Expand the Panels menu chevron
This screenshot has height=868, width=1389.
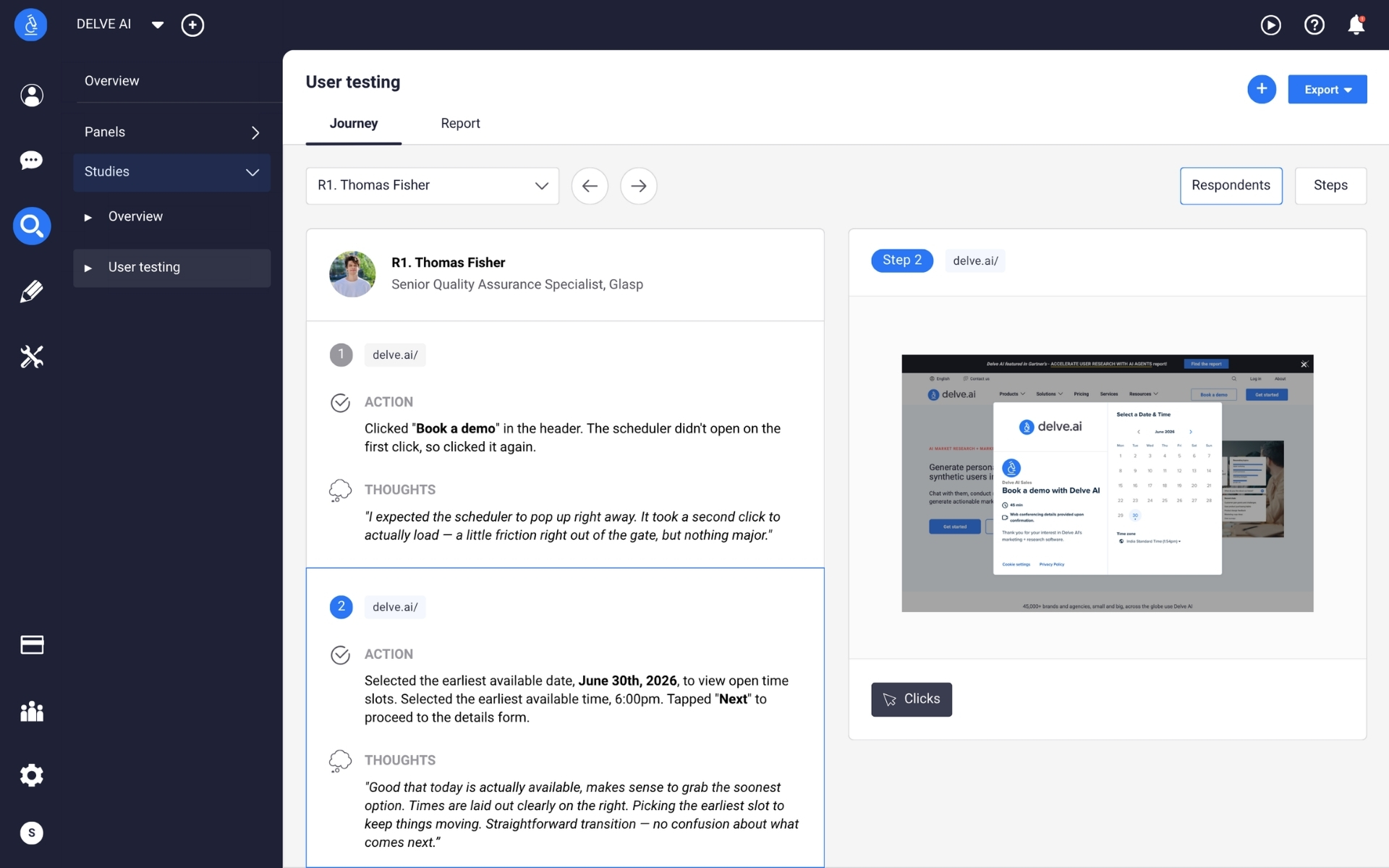tap(255, 132)
